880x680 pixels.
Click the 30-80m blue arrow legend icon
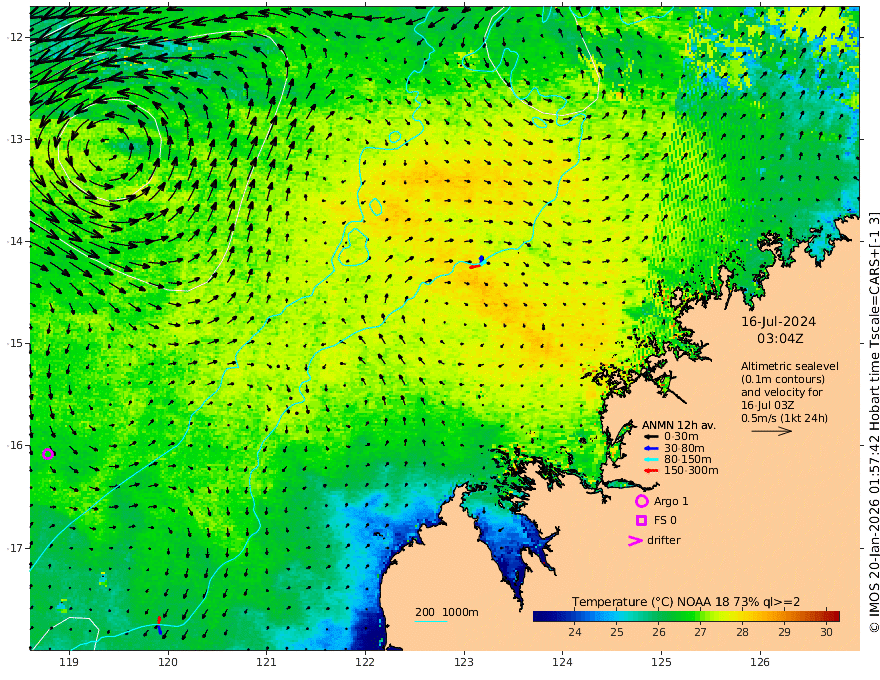point(651,448)
